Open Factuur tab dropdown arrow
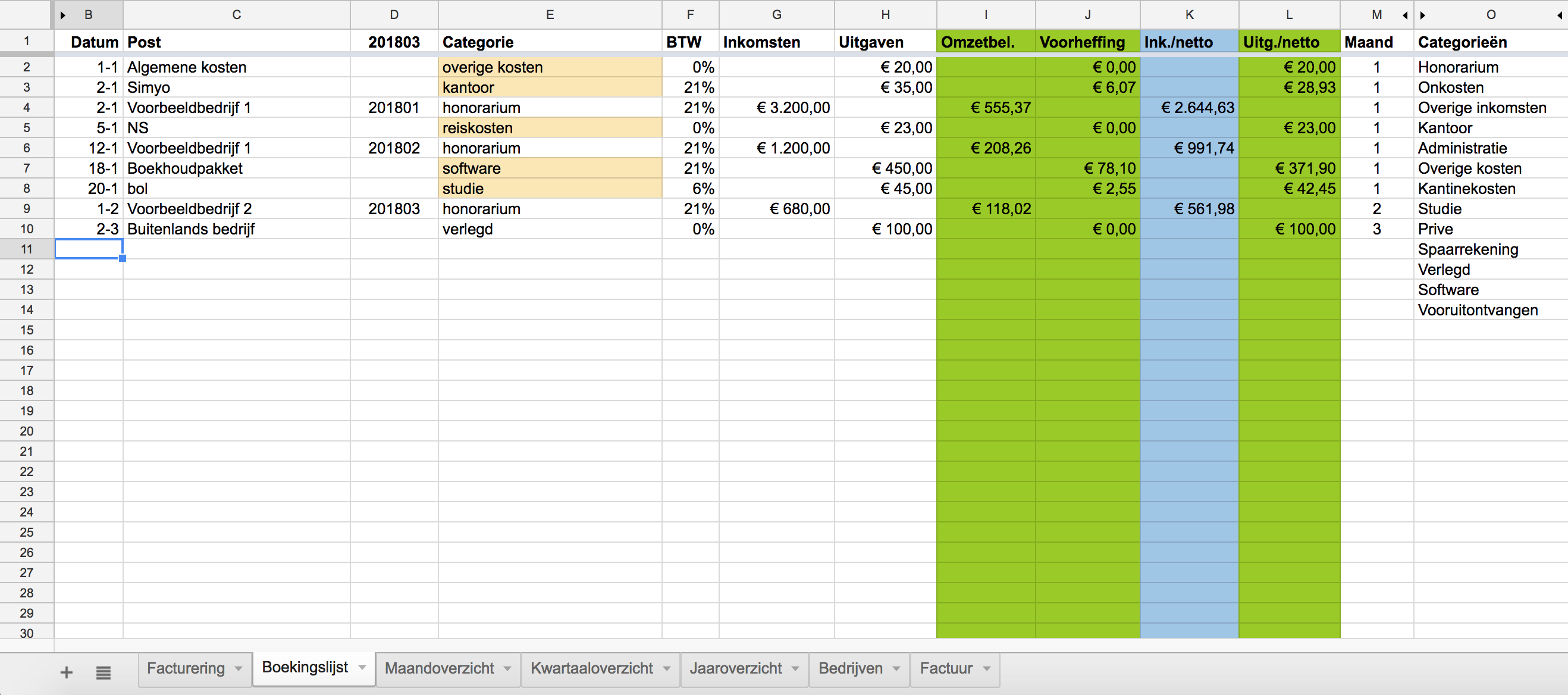The height and width of the screenshot is (695, 1568). (987, 668)
